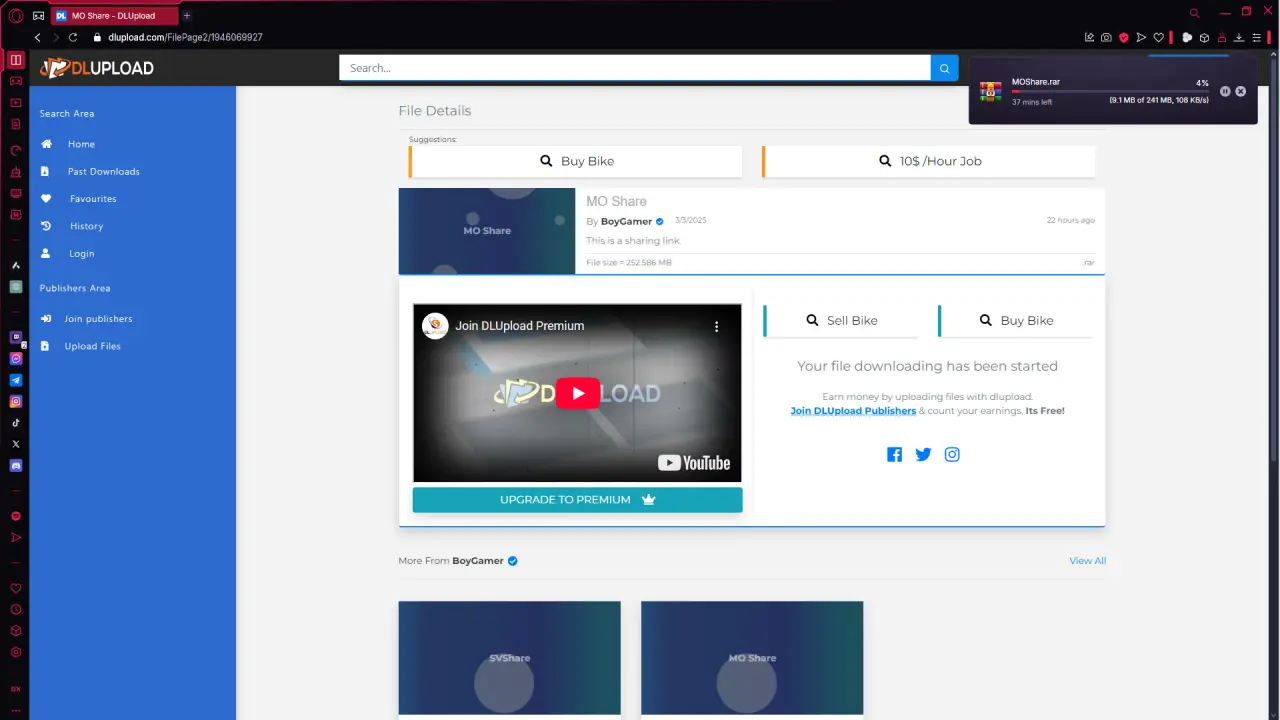Open the WinRAR file icon in download popup
This screenshot has height=720, width=1280.
point(991,91)
